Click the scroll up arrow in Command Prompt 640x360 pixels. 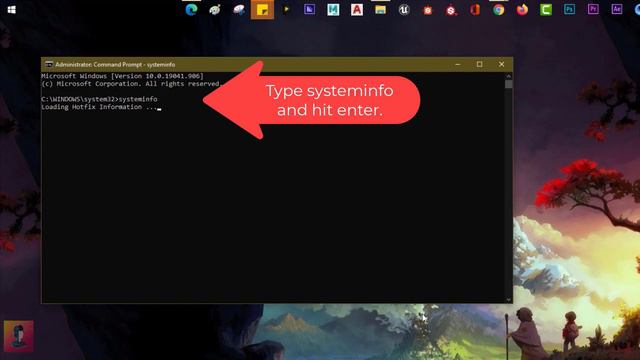tap(509, 76)
